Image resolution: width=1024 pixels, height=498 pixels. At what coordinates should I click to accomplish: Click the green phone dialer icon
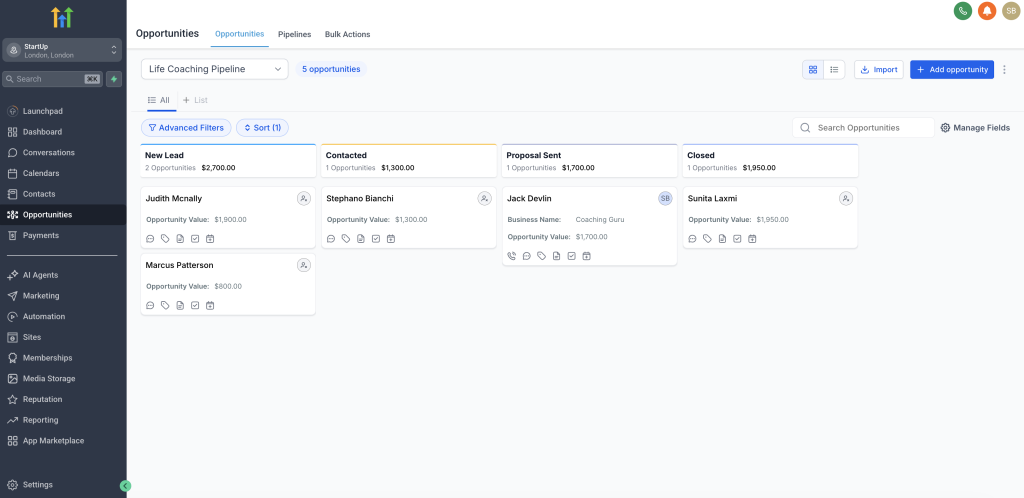(963, 11)
